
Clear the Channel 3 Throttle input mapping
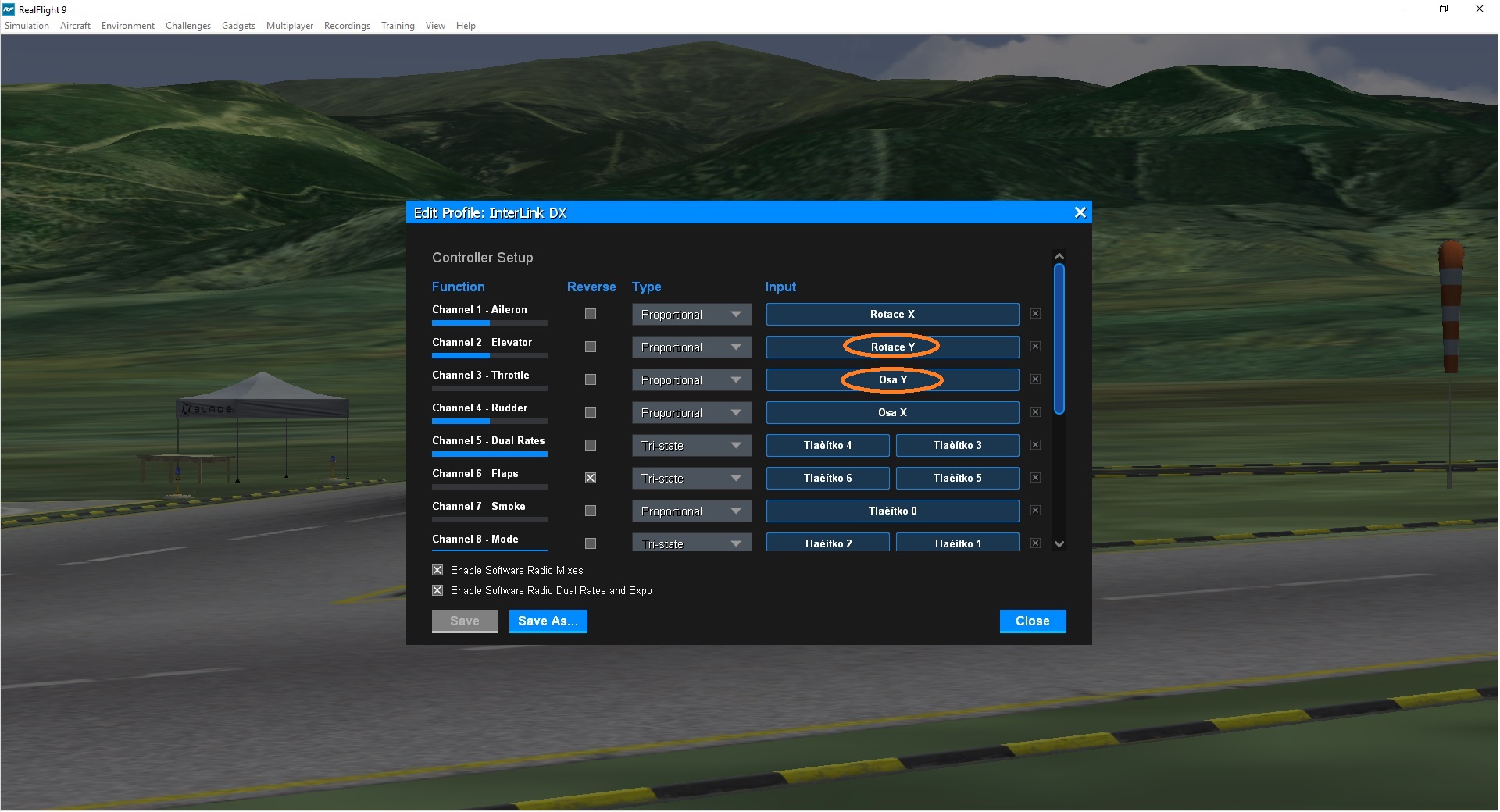(x=1035, y=379)
